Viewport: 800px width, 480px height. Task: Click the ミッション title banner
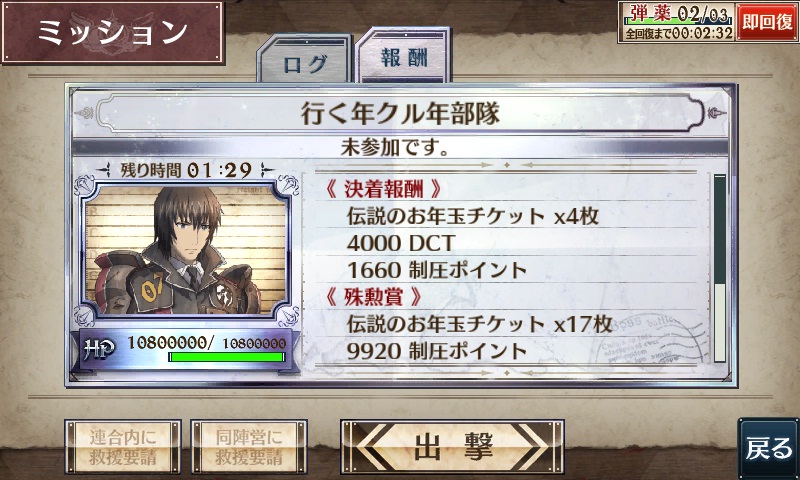click(113, 32)
